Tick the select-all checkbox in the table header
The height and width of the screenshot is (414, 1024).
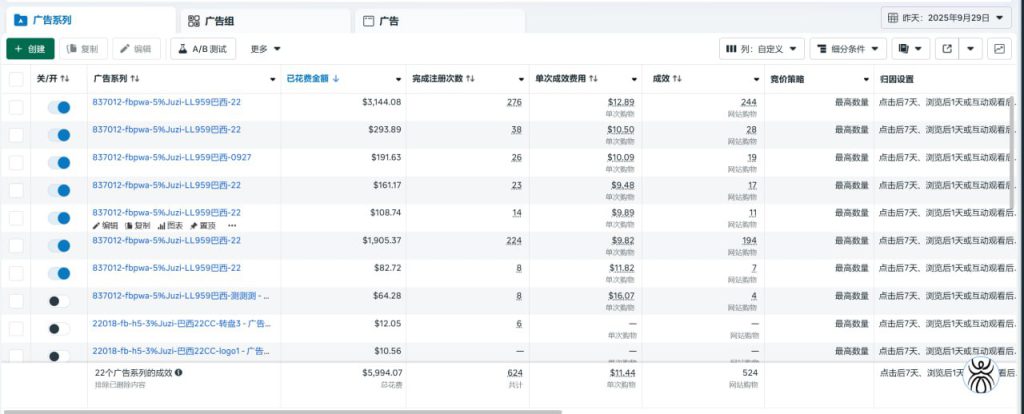tap(16, 80)
